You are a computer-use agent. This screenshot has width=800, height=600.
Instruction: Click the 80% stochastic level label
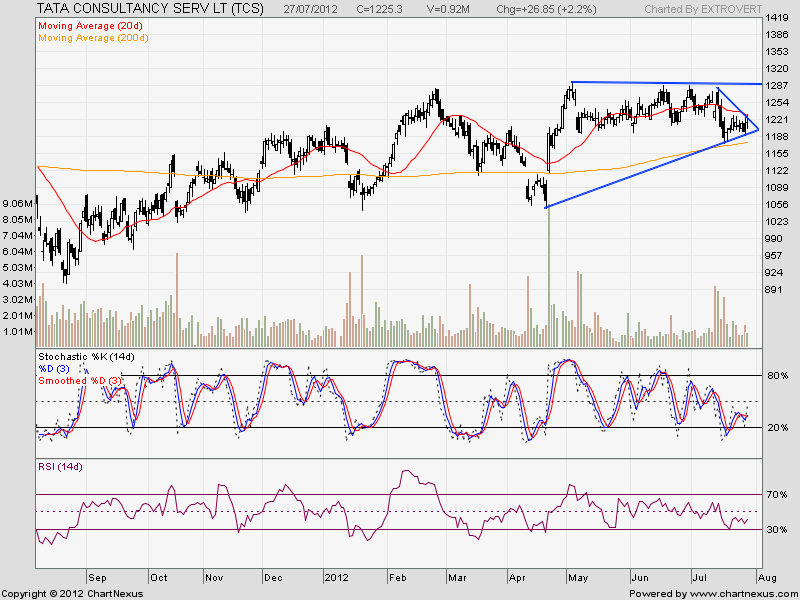point(777,376)
